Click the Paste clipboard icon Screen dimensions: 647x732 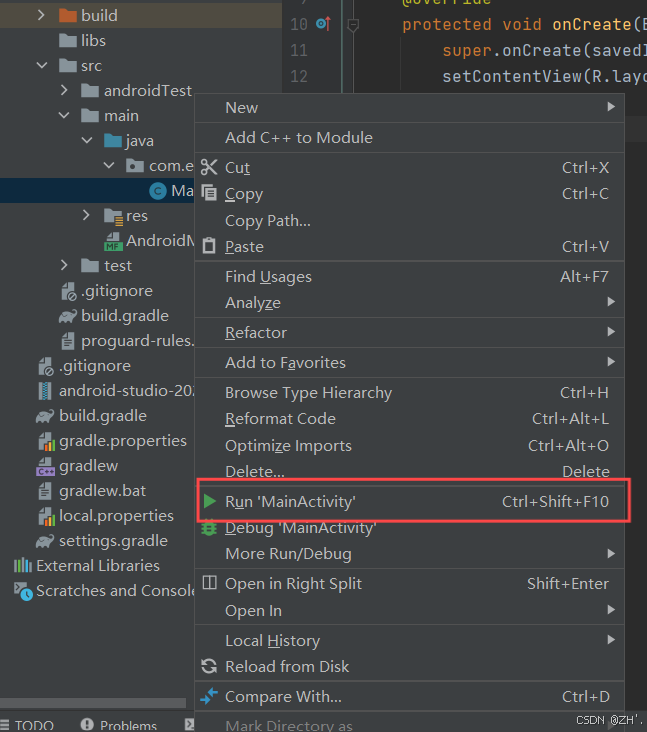209,246
